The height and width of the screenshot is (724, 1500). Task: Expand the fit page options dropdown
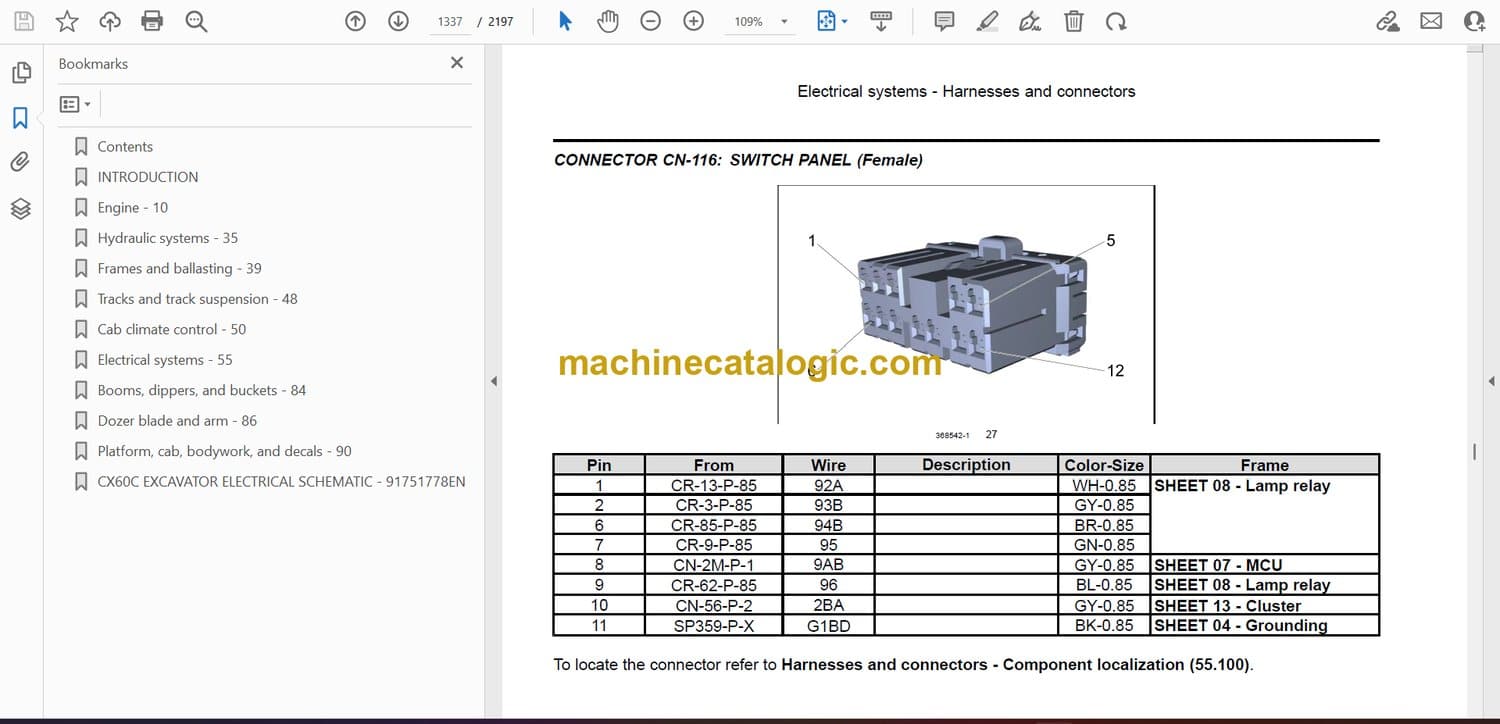pos(845,21)
